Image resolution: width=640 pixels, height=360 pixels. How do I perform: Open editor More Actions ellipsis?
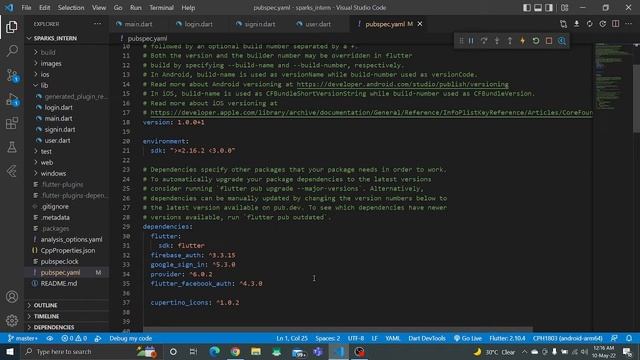click(x=629, y=24)
